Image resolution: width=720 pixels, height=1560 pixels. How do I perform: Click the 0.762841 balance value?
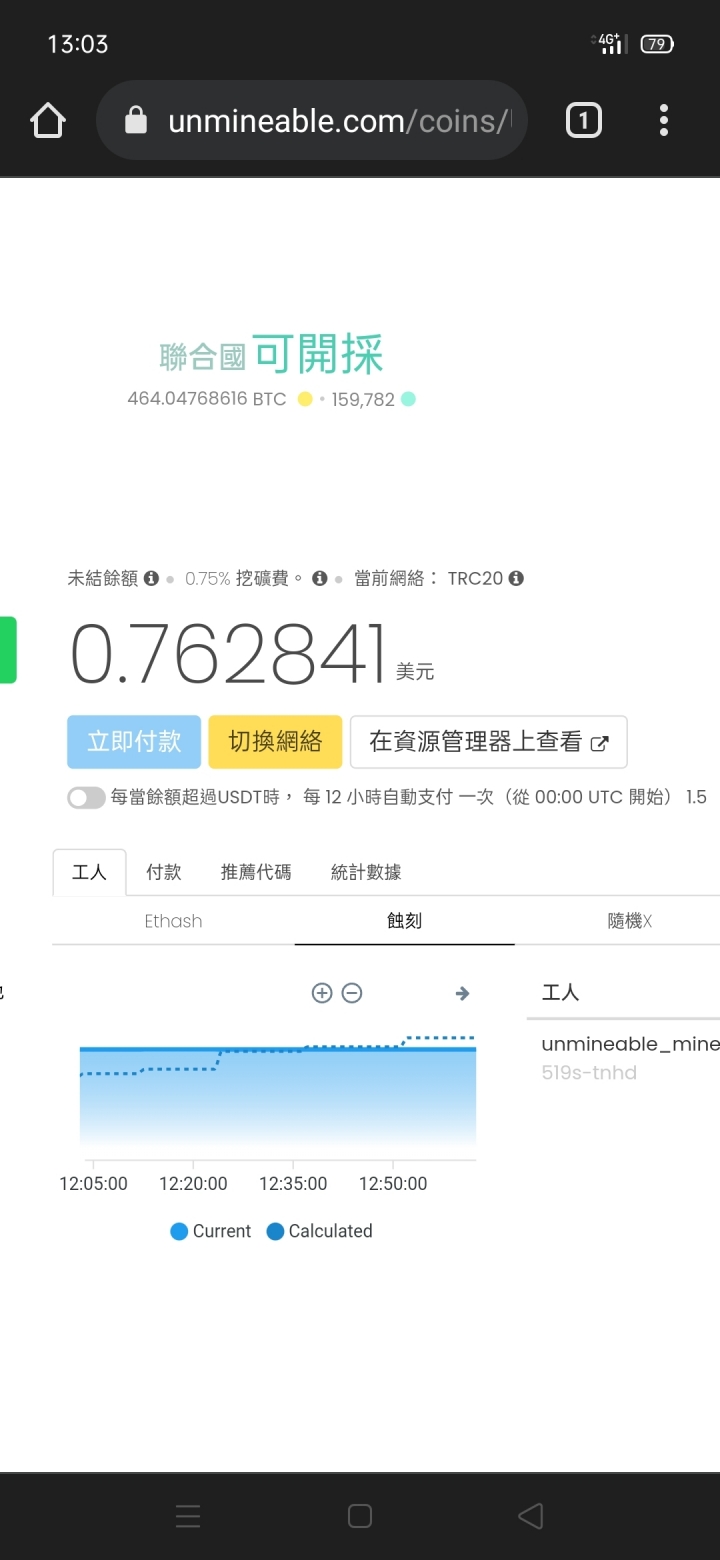pos(228,653)
